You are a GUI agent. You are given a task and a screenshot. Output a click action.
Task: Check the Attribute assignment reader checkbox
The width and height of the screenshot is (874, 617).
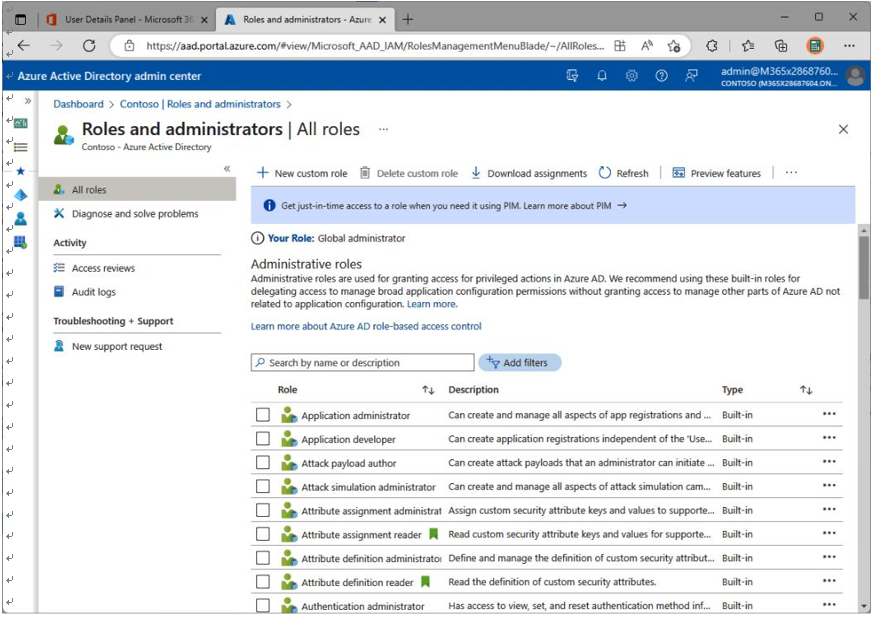tap(263, 535)
